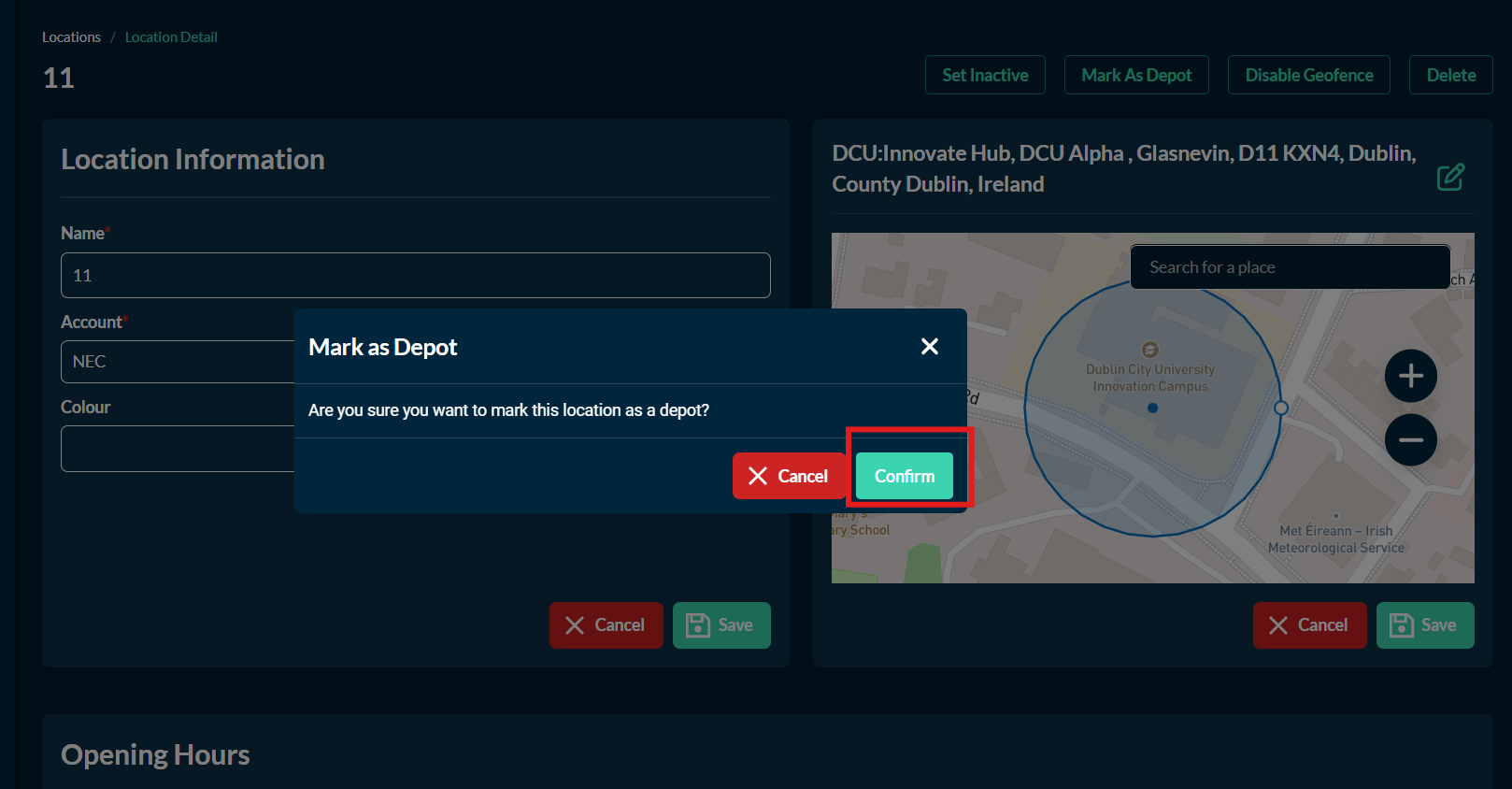The image size is (1512, 789).
Task: Click Disable Geofence button
Action: click(x=1309, y=75)
